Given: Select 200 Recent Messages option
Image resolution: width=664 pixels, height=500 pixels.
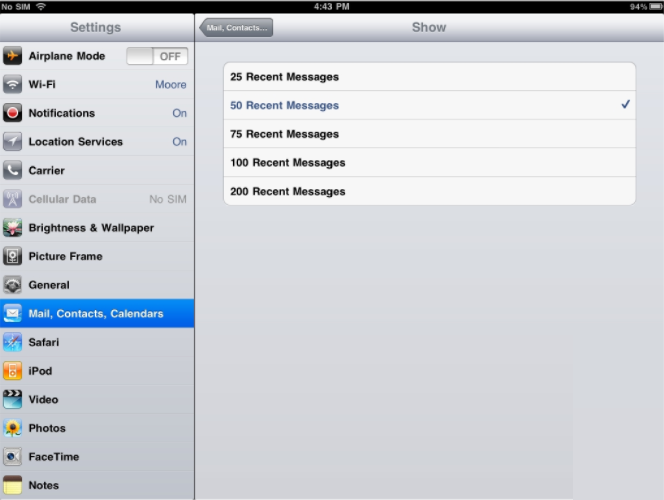Looking at the screenshot, I should click(x=429, y=191).
